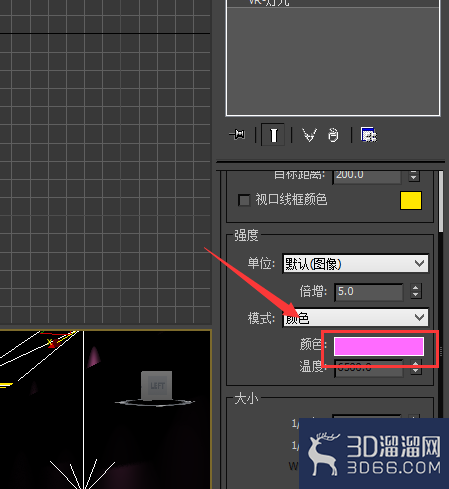Open the 模式 dropdown
This screenshot has width=449, height=489.
[x=355, y=318]
